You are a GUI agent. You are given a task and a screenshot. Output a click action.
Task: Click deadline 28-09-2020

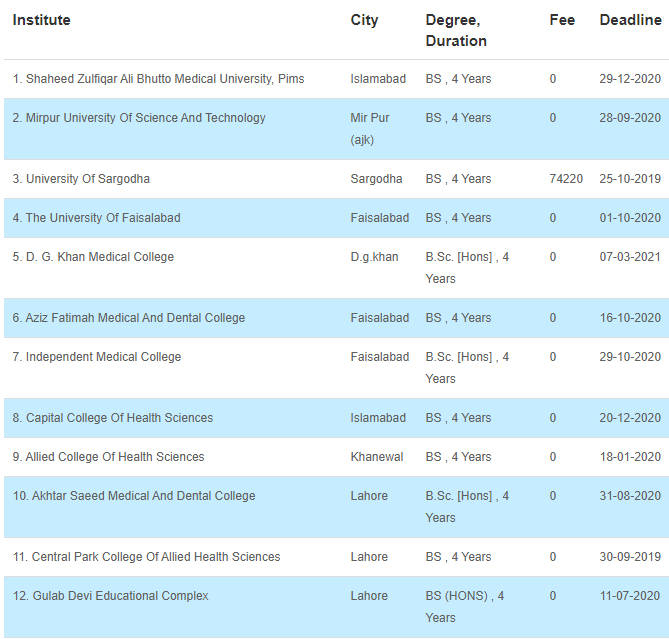630,118
